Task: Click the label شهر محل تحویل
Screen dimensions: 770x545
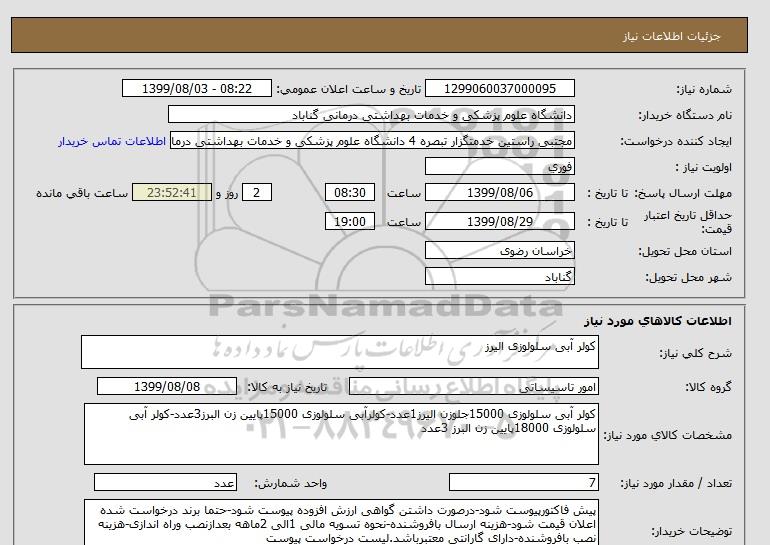Action: click(x=688, y=277)
